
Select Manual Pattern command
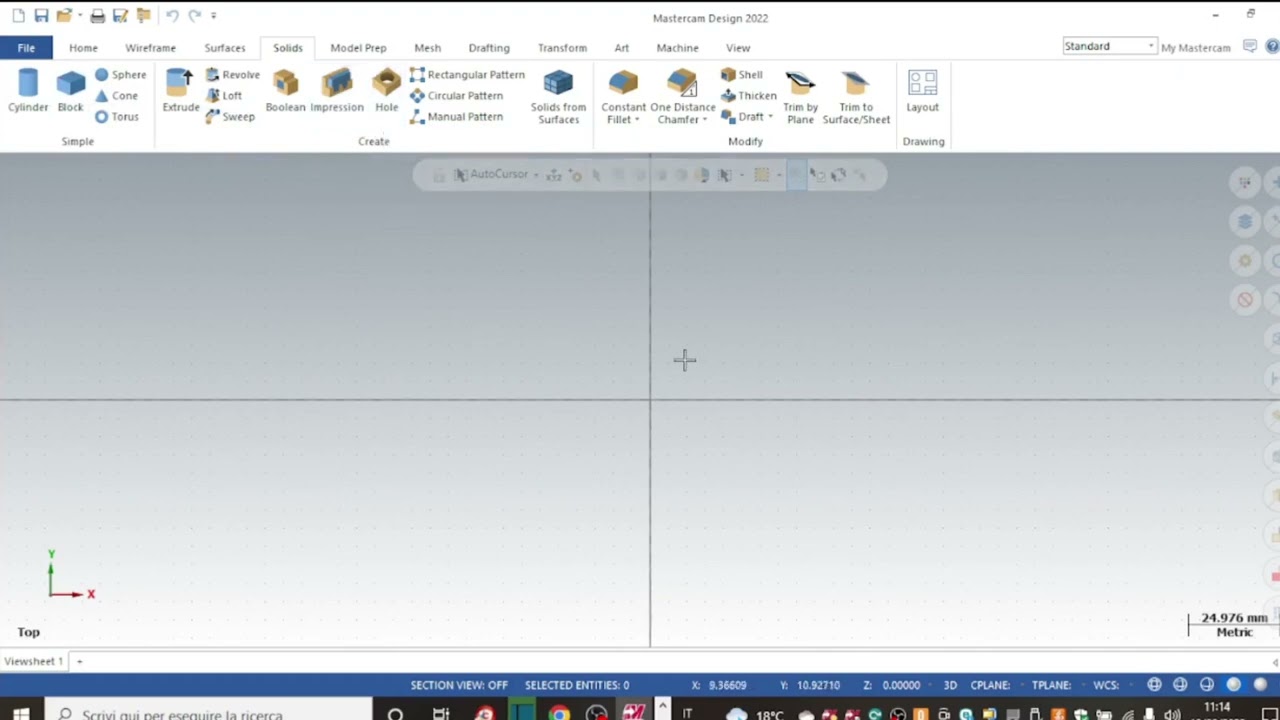[x=456, y=117]
